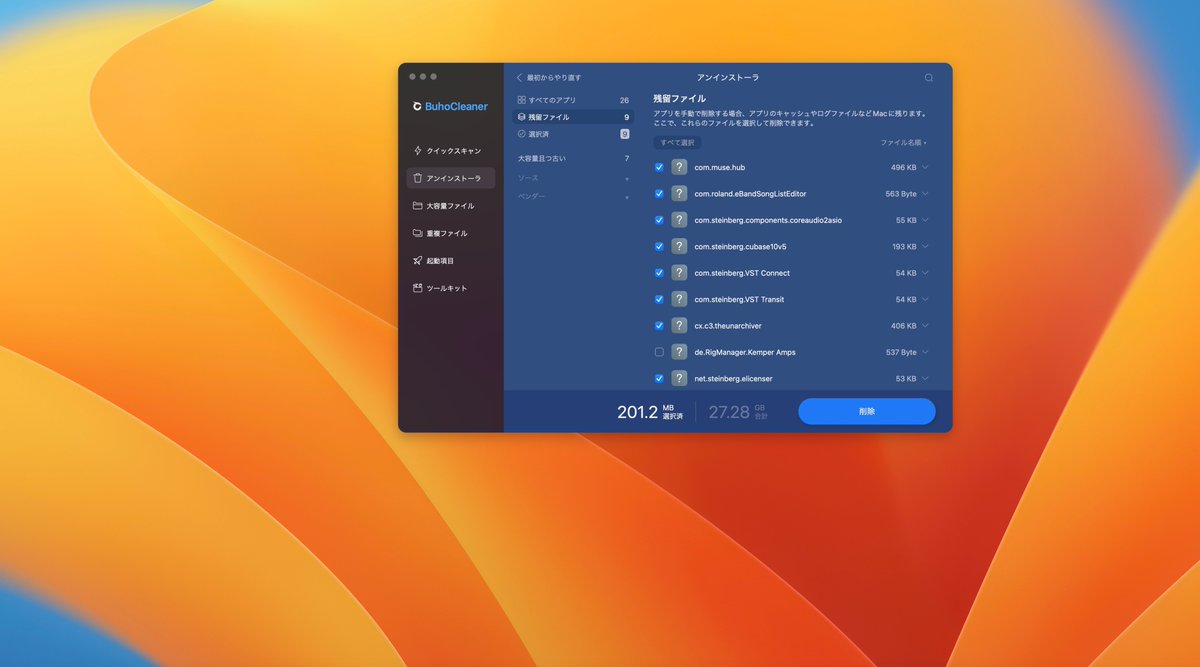The image size is (1200, 667).
Task: Click the elicenser question-mark icon
Action: (x=679, y=379)
